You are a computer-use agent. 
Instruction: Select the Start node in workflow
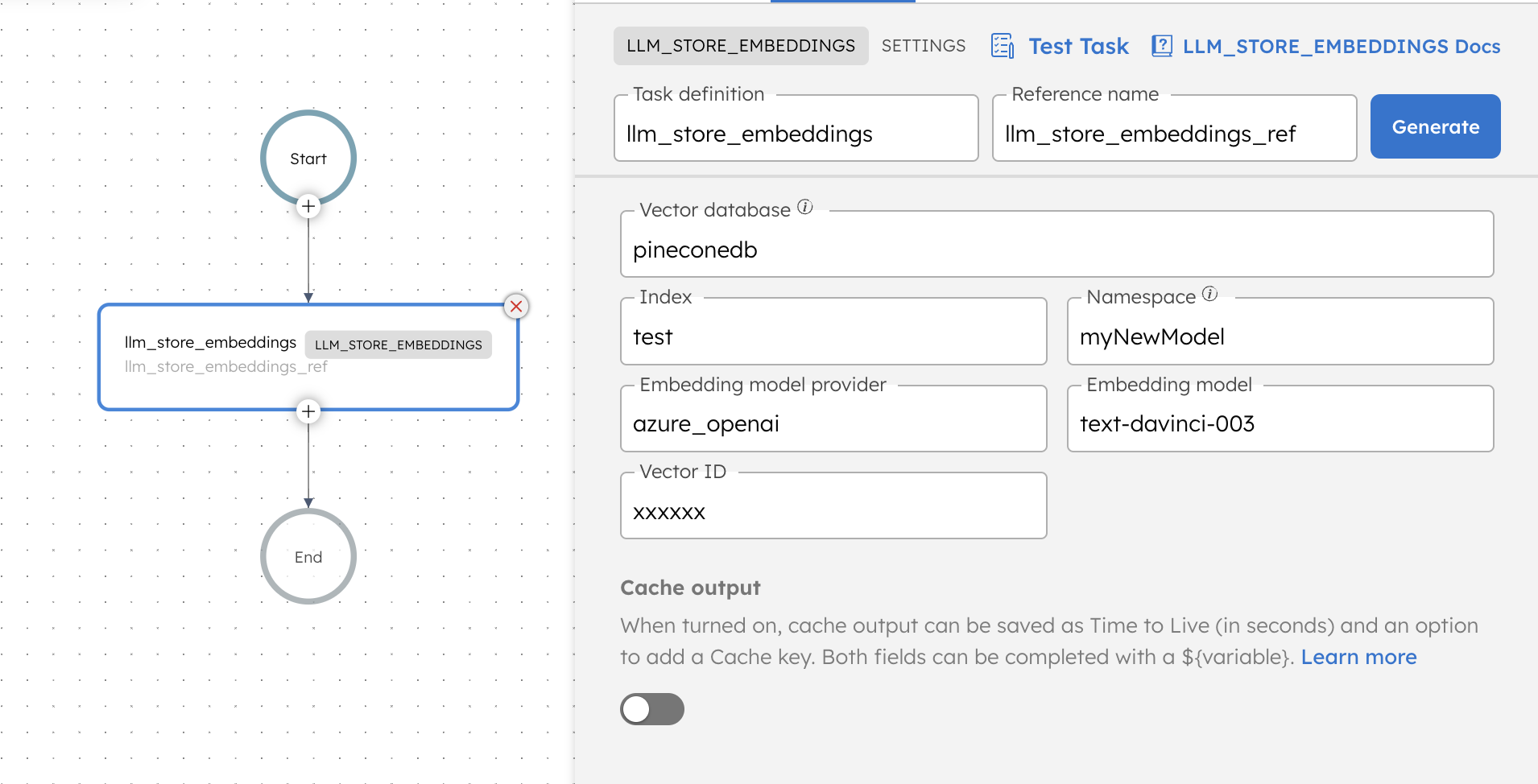pyautogui.click(x=308, y=158)
